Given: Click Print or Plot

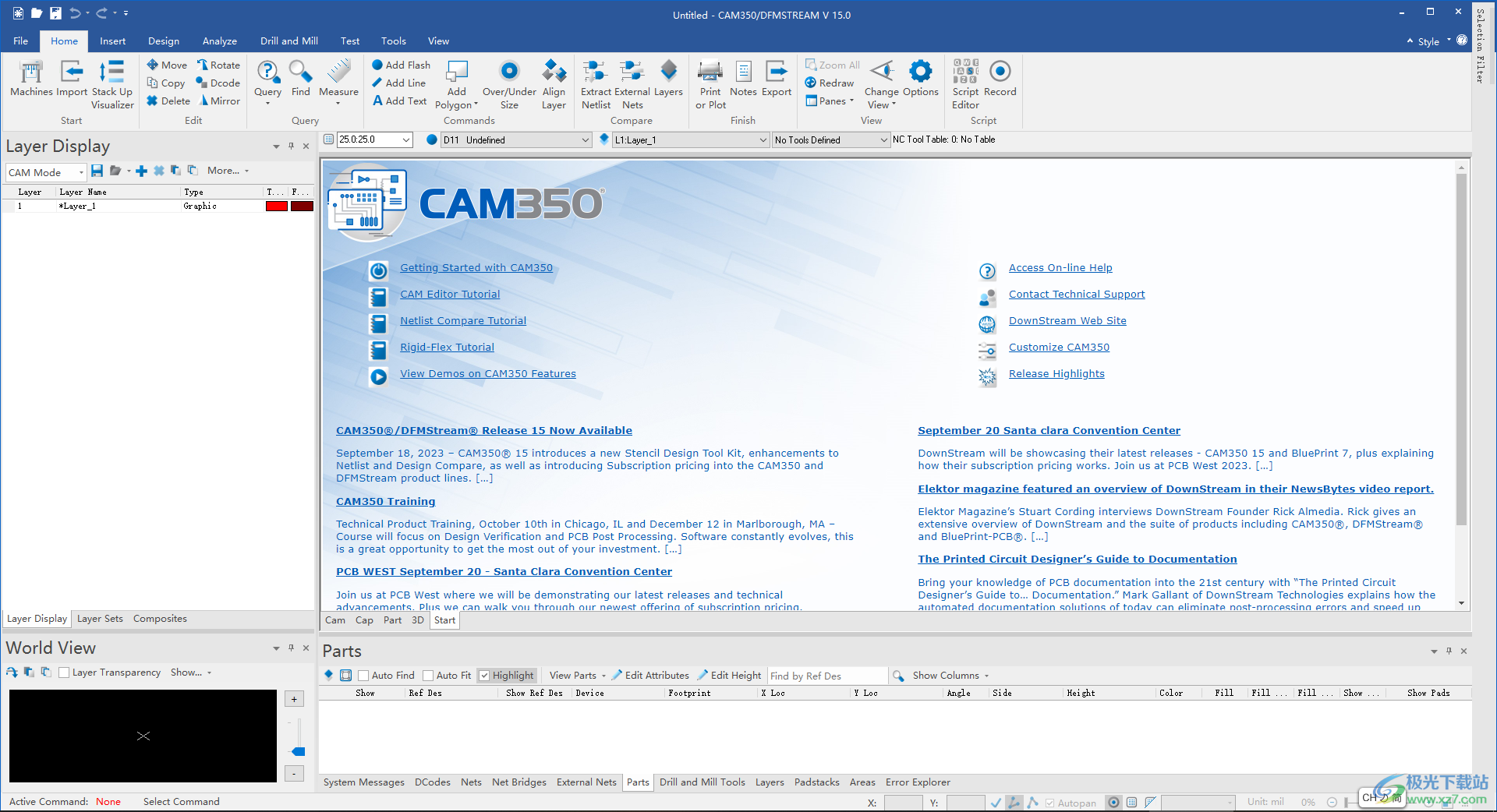Looking at the screenshot, I should pos(710,85).
